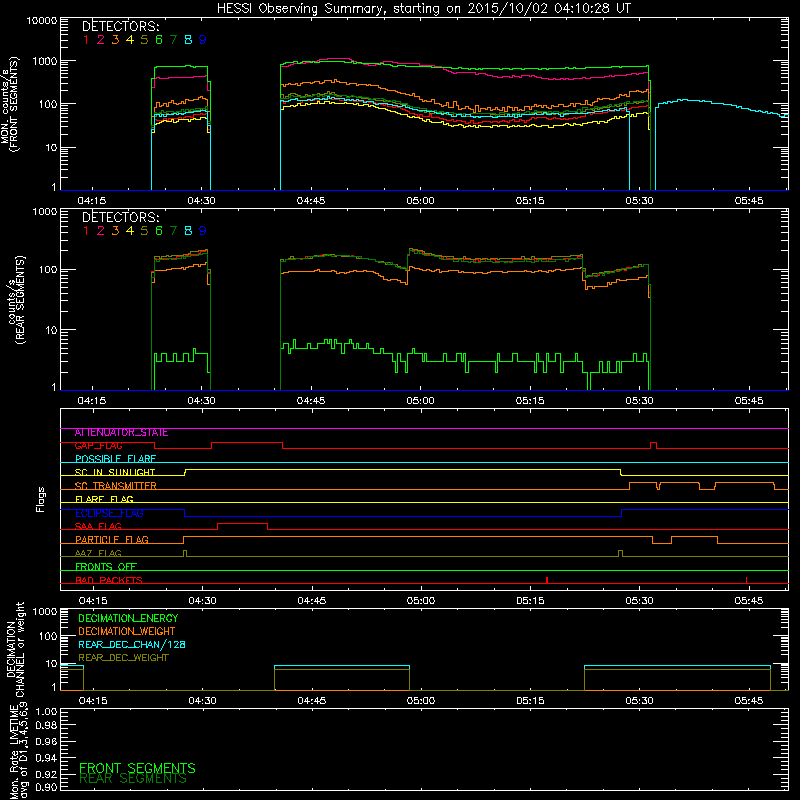Select detector 3 in the rear segments legend
Image resolution: width=800 pixels, height=800 pixels.
(x=115, y=231)
